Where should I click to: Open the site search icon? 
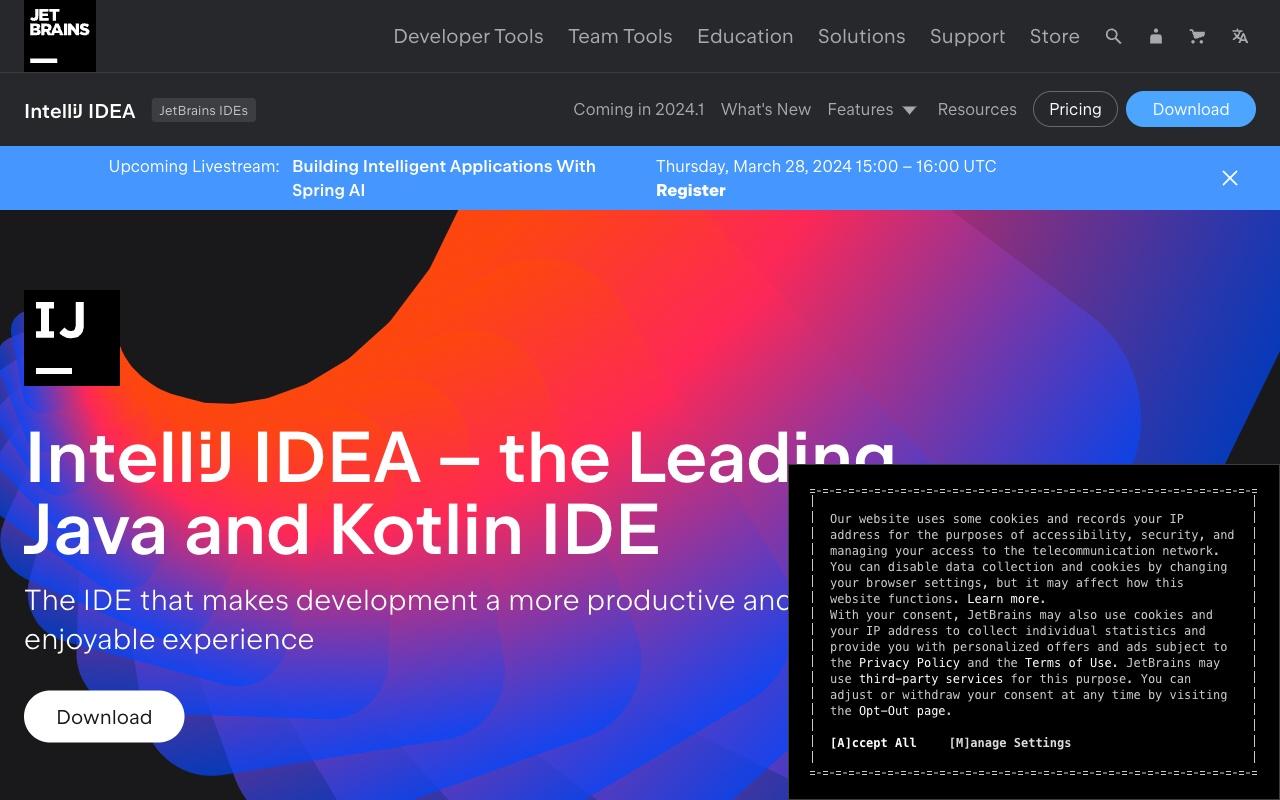click(x=1113, y=36)
